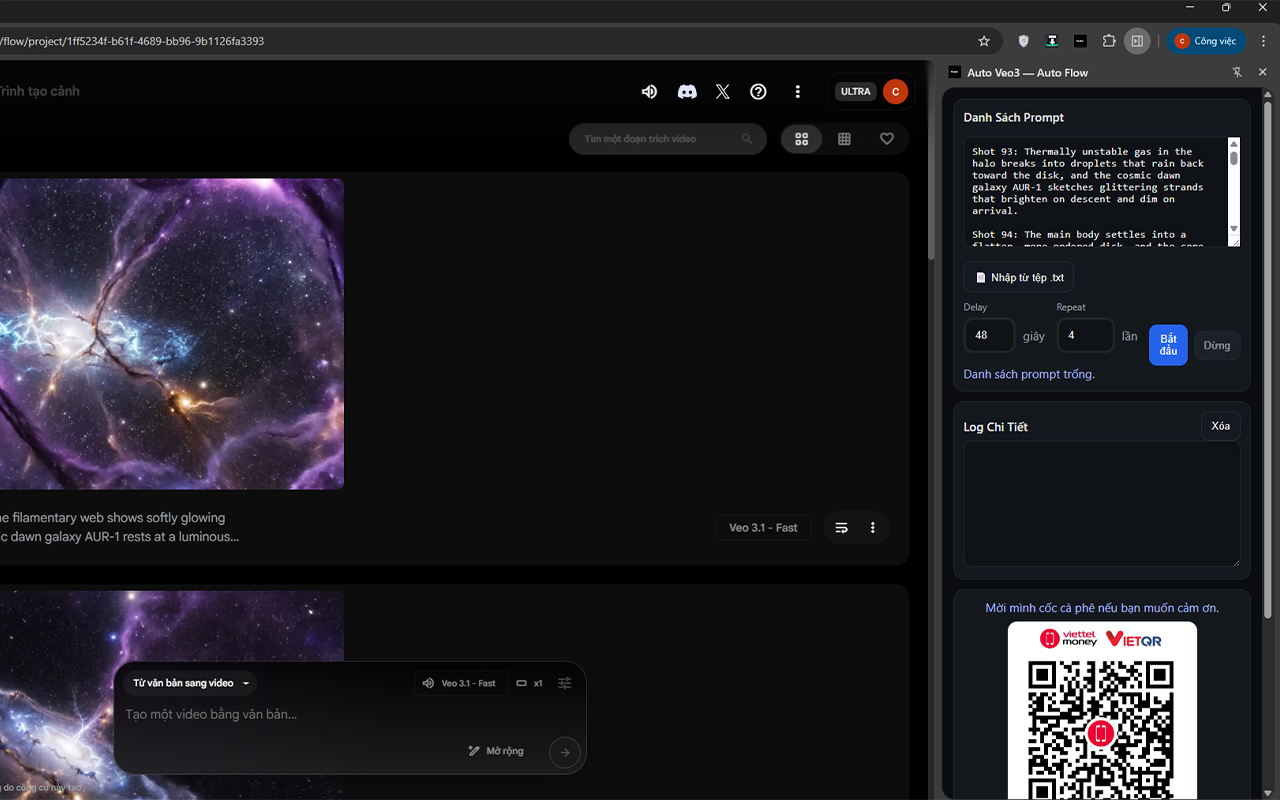Image resolution: width=1280 pixels, height=800 pixels.
Task: Expand the 'Từ văn bản sang video' dropdown
Action: pos(191,683)
